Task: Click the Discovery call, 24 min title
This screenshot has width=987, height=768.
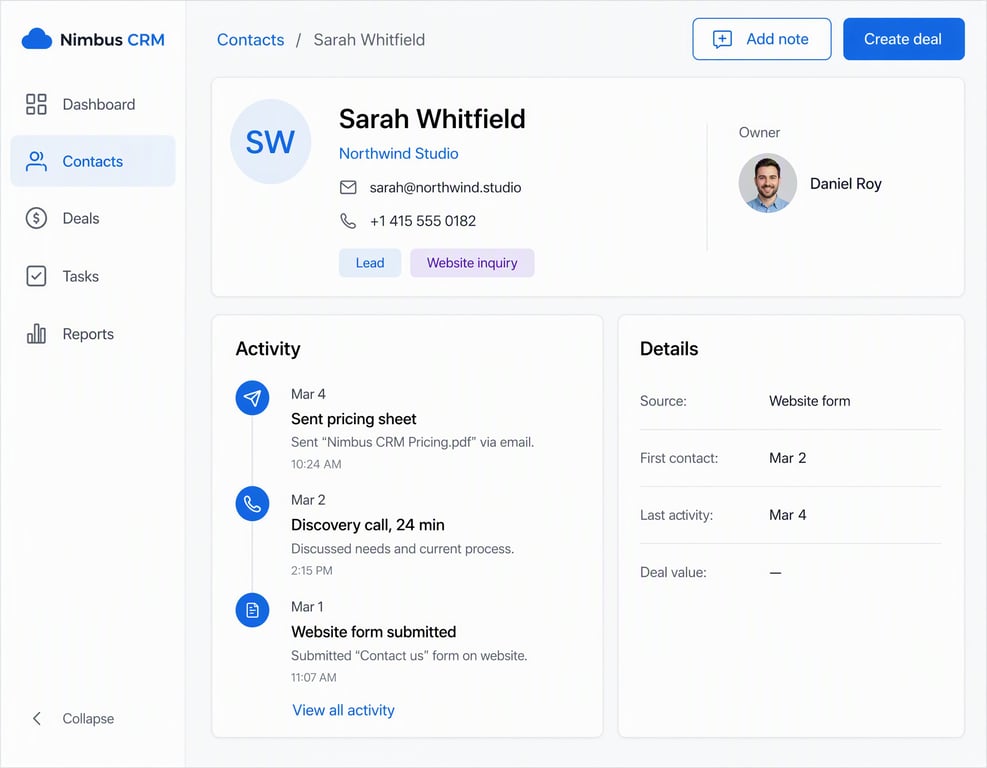Action: [x=368, y=525]
